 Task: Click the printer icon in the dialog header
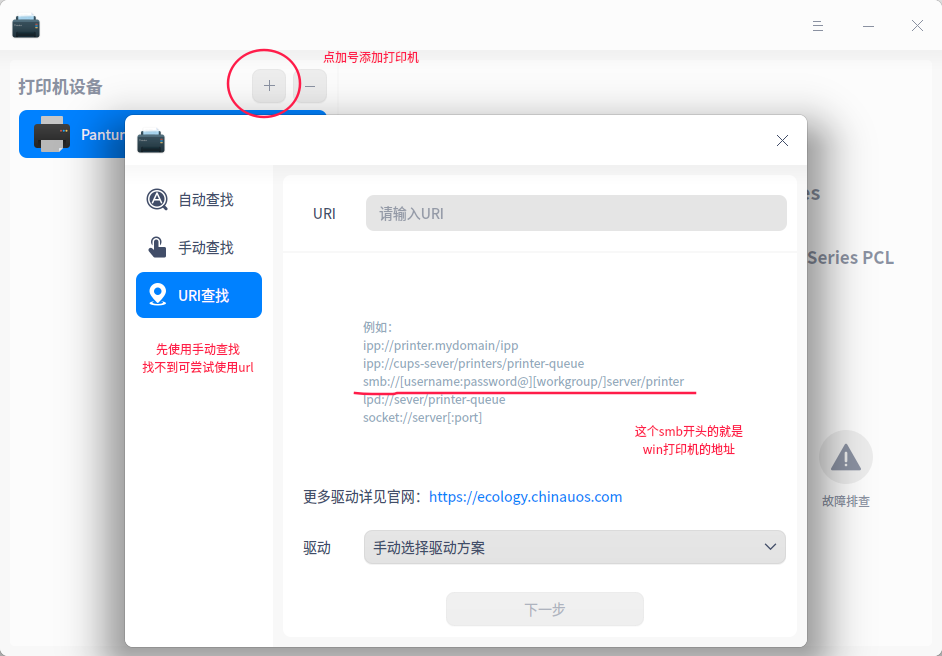coord(150,141)
